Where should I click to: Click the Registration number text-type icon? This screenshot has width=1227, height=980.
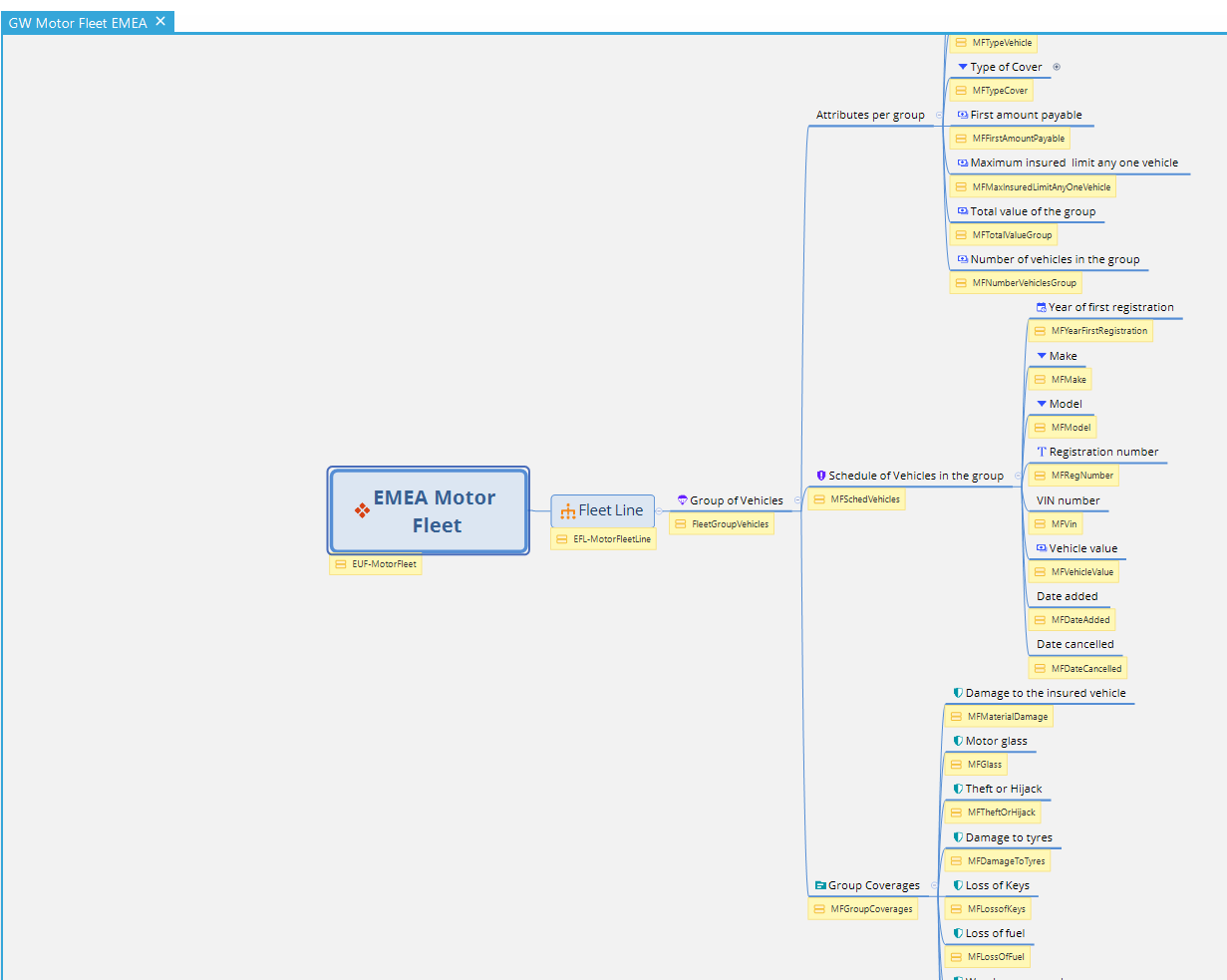pyautogui.click(x=1042, y=452)
